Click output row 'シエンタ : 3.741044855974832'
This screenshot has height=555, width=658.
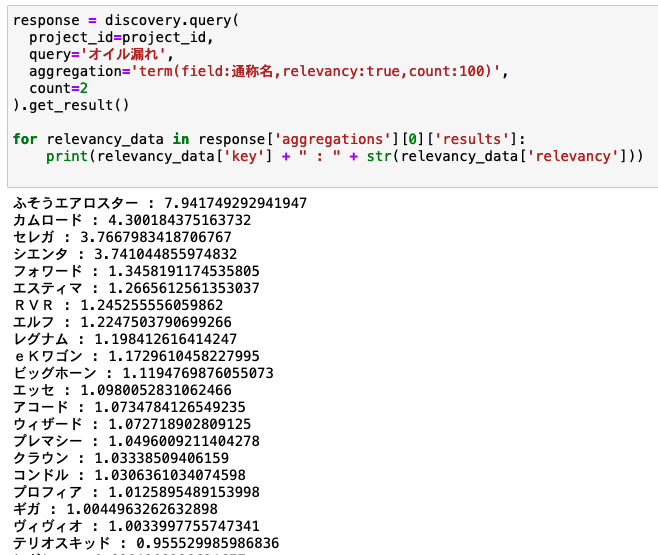tap(125, 254)
